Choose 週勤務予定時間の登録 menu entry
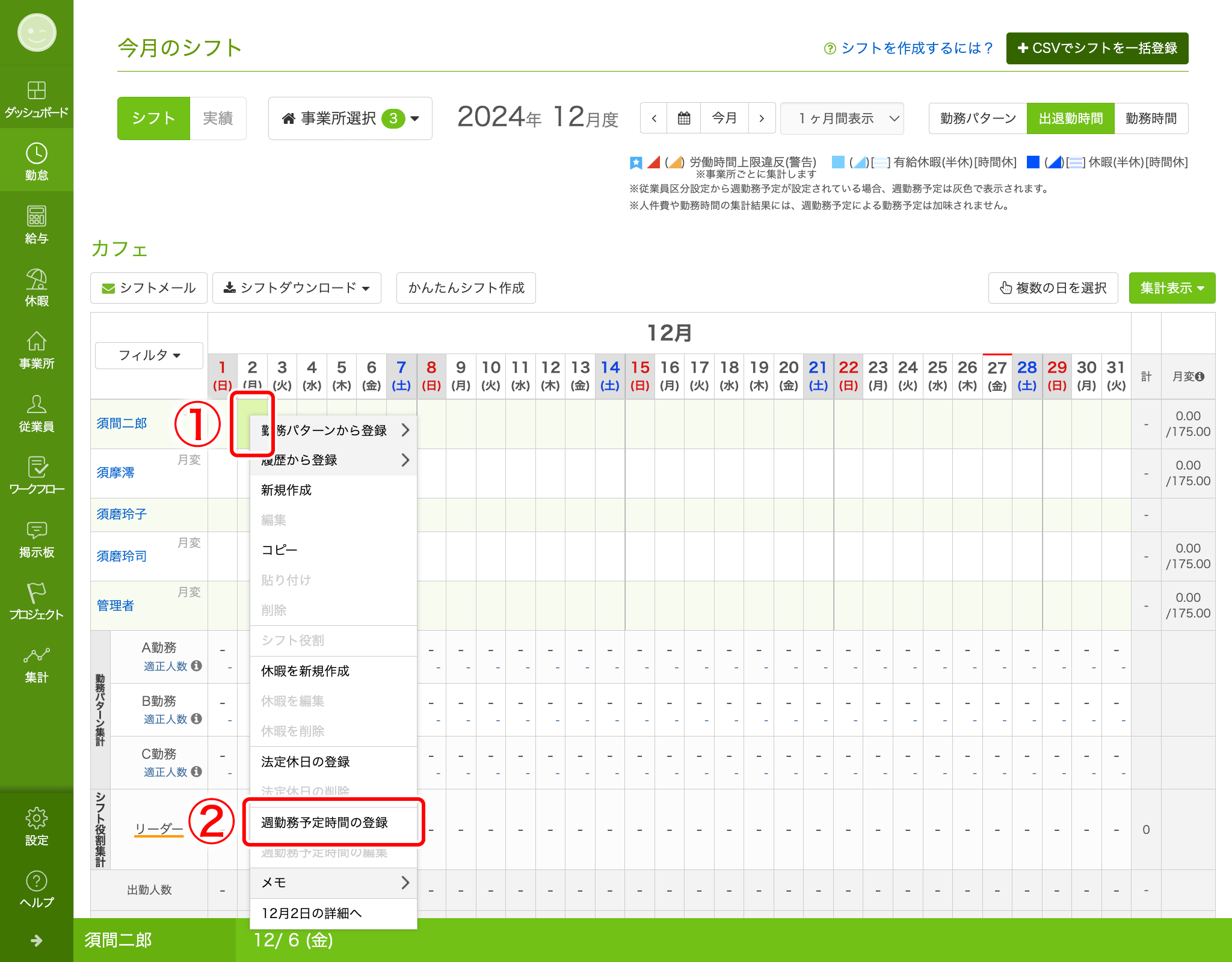Image resolution: width=1232 pixels, height=962 pixels. point(333,823)
